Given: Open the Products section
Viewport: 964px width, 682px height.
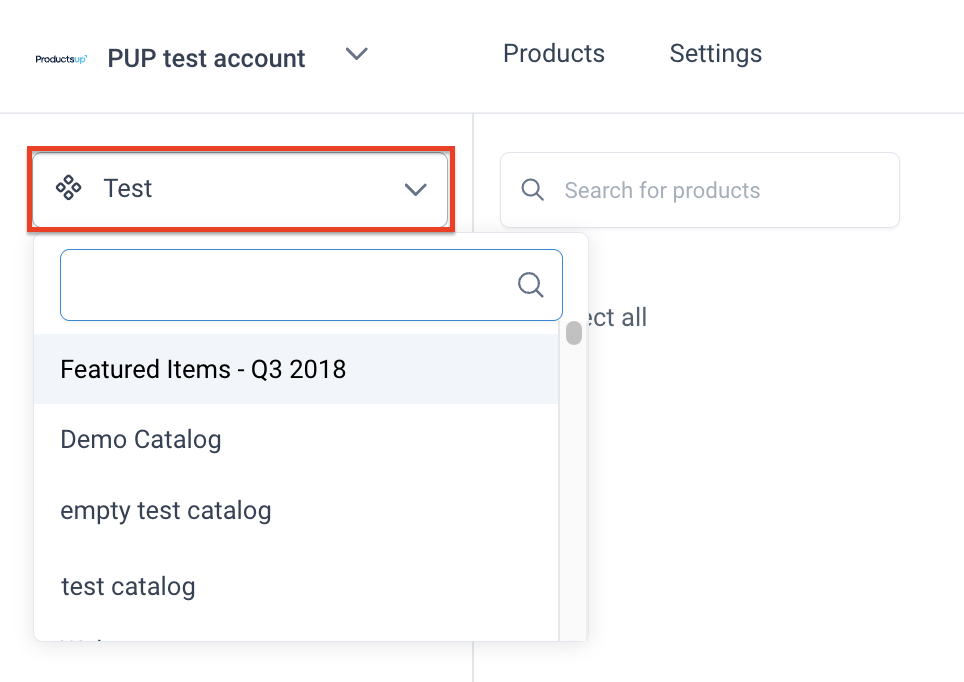Looking at the screenshot, I should 553,53.
